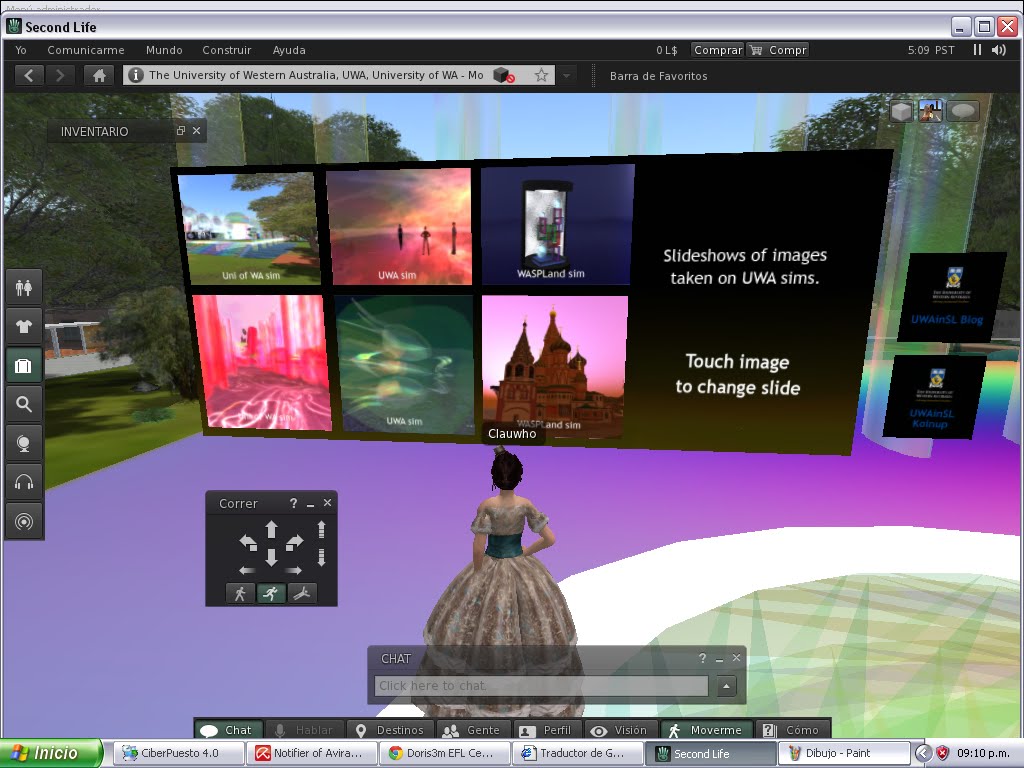
Task: Turn right with the curved right arrow
Action: (x=295, y=541)
